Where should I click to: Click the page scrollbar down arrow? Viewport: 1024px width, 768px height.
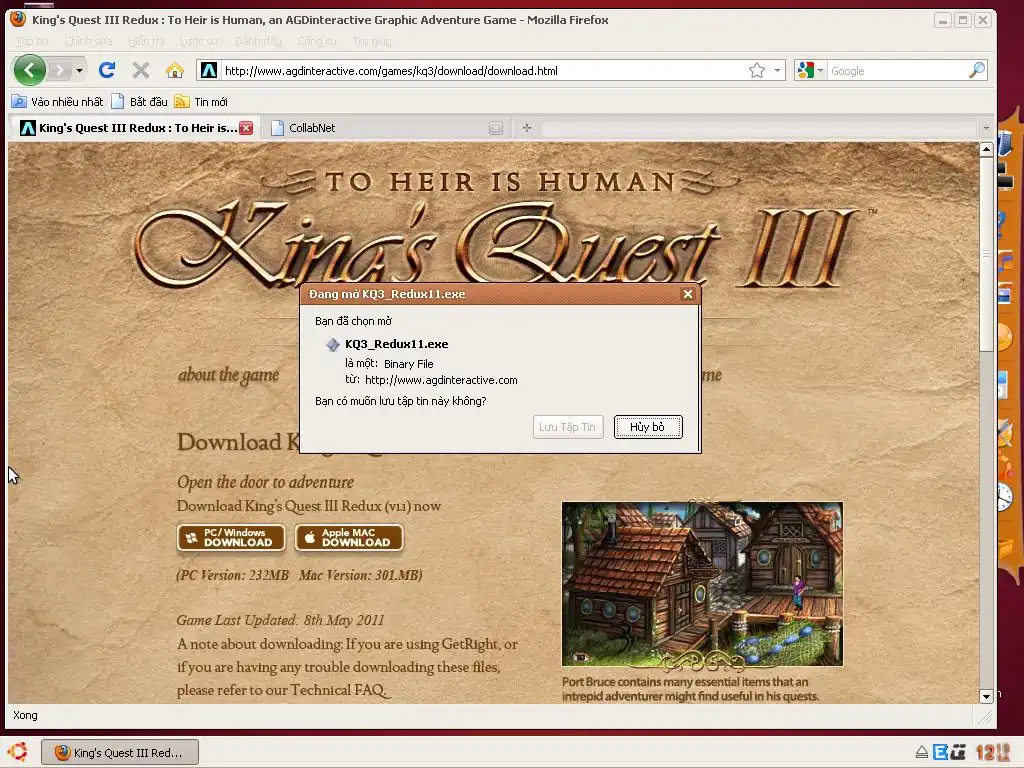point(986,696)
